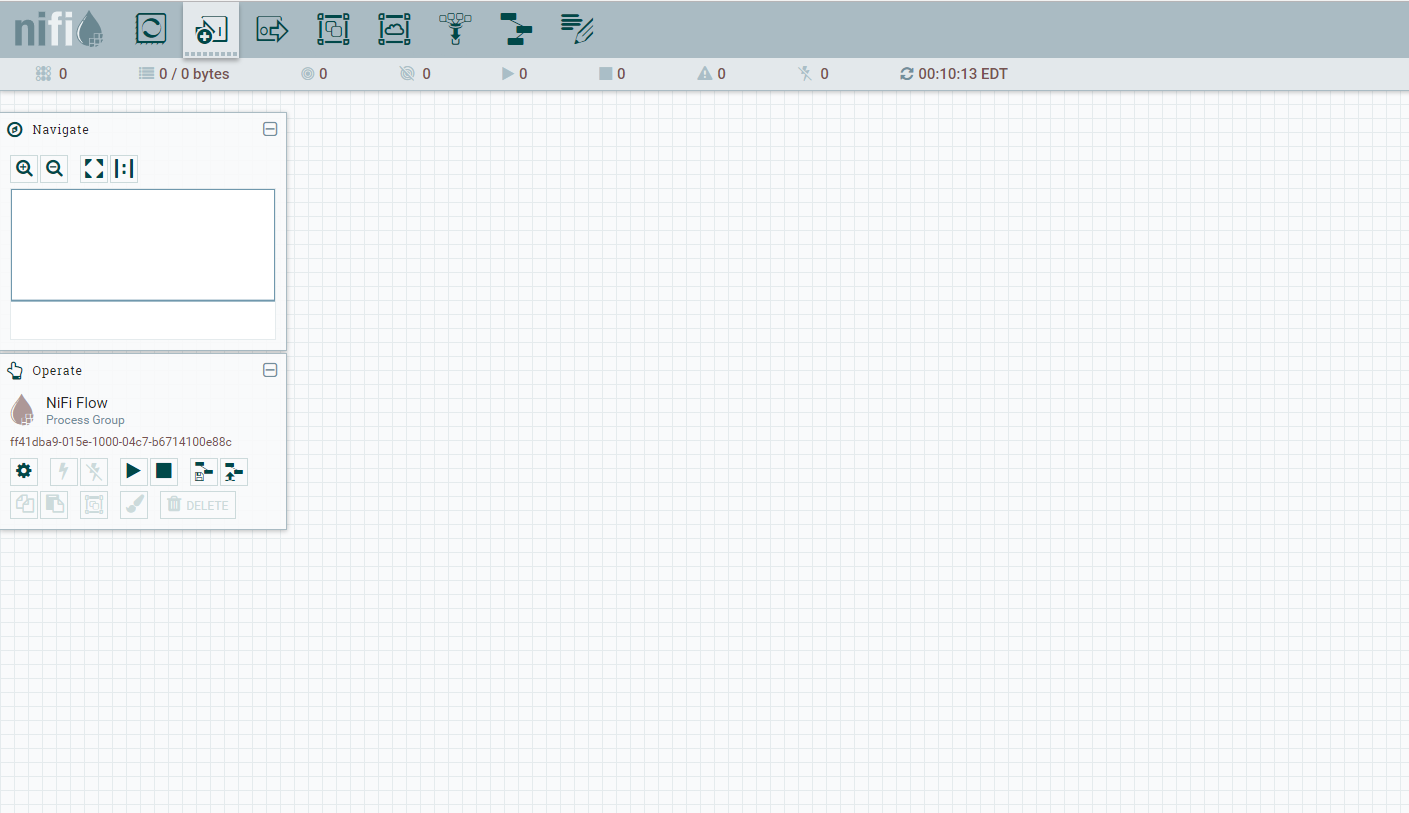Image resolution: width=1409 pixels, height=813 pixels.
Task: Start the NiFi Flow process group
Action: point(134,471)
